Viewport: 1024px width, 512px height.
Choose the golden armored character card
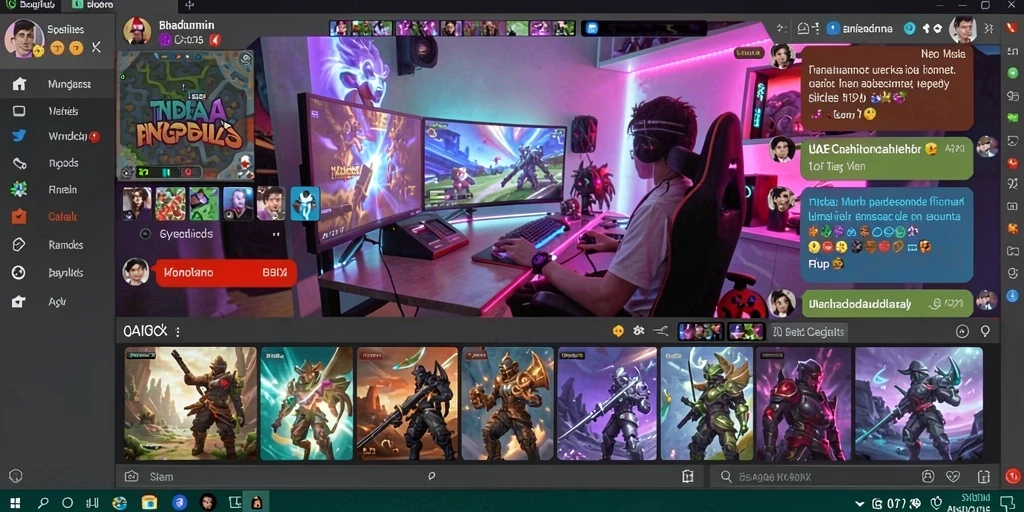tap(507, 404)
